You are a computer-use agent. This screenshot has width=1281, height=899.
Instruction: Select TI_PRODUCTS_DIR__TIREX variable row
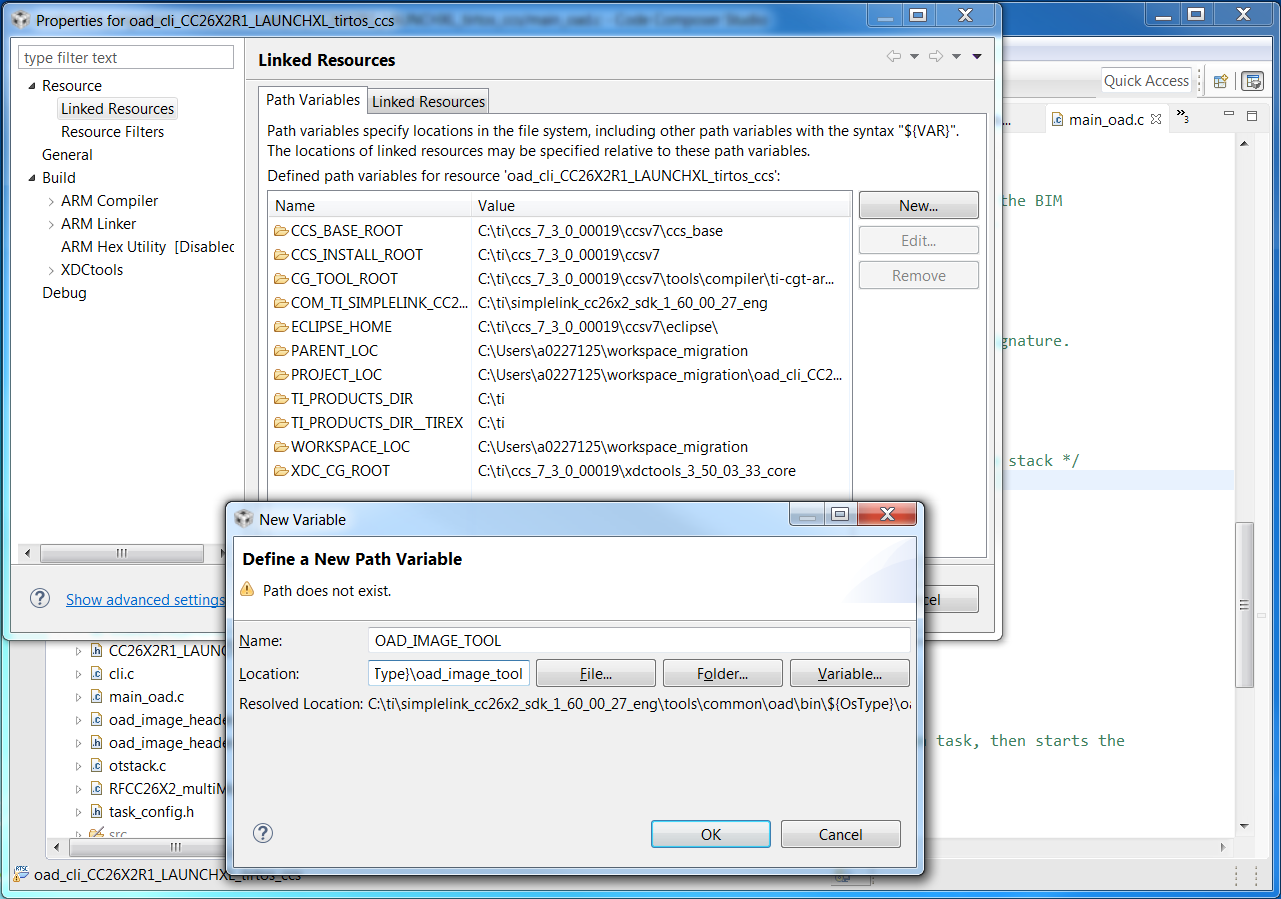click(560, 423)
